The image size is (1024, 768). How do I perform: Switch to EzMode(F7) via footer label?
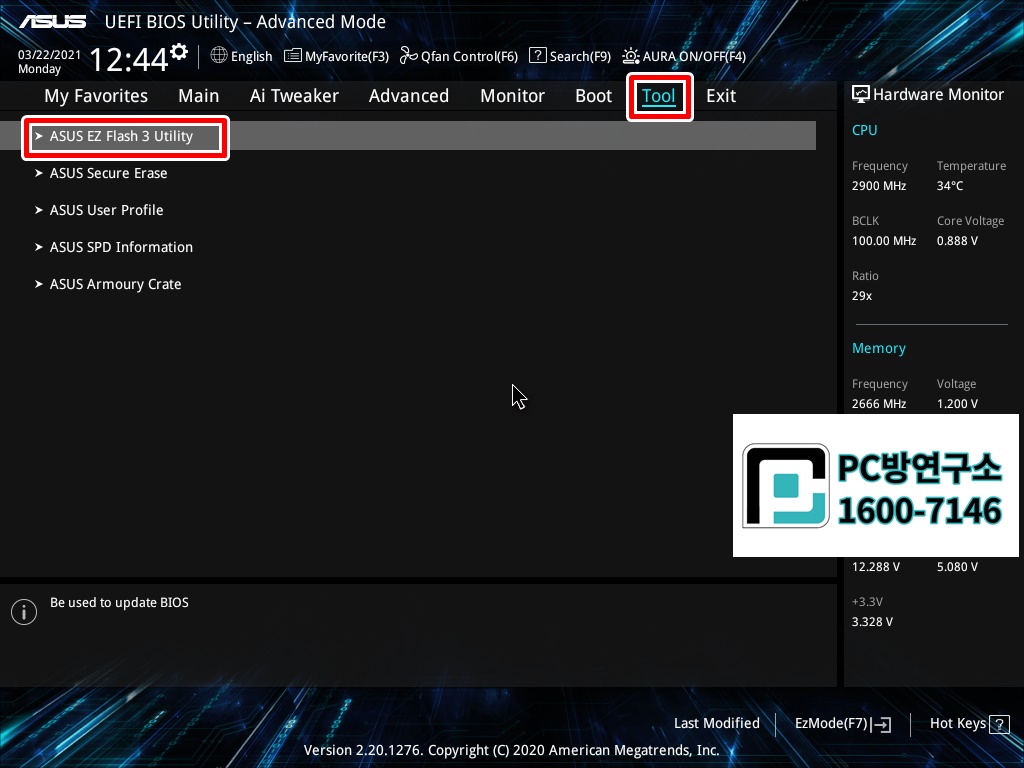pyautogui.click(x=831, y=724)
